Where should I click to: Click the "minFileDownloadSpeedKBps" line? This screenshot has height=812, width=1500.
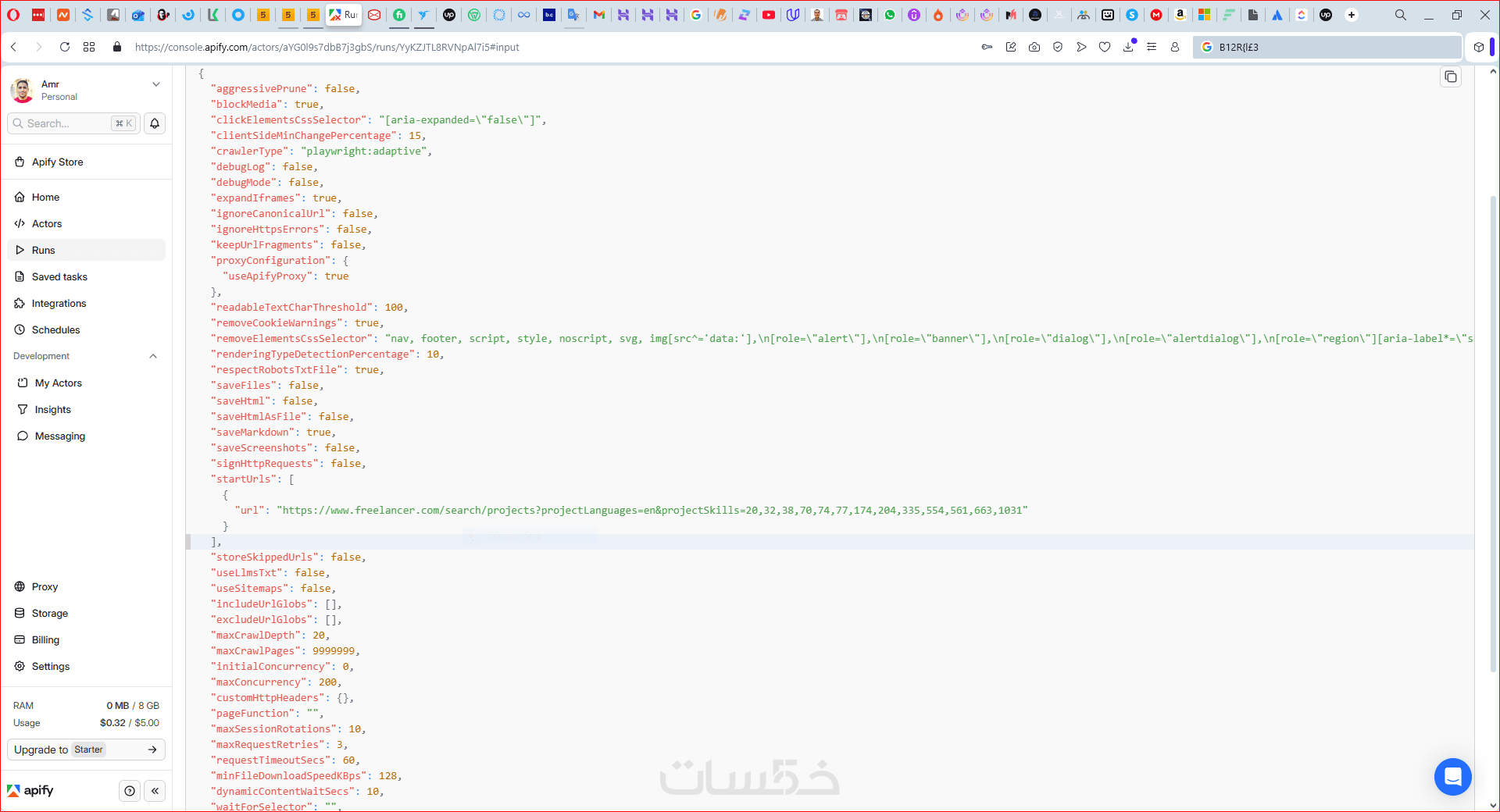pyautogui.click(x=306, y=776)
